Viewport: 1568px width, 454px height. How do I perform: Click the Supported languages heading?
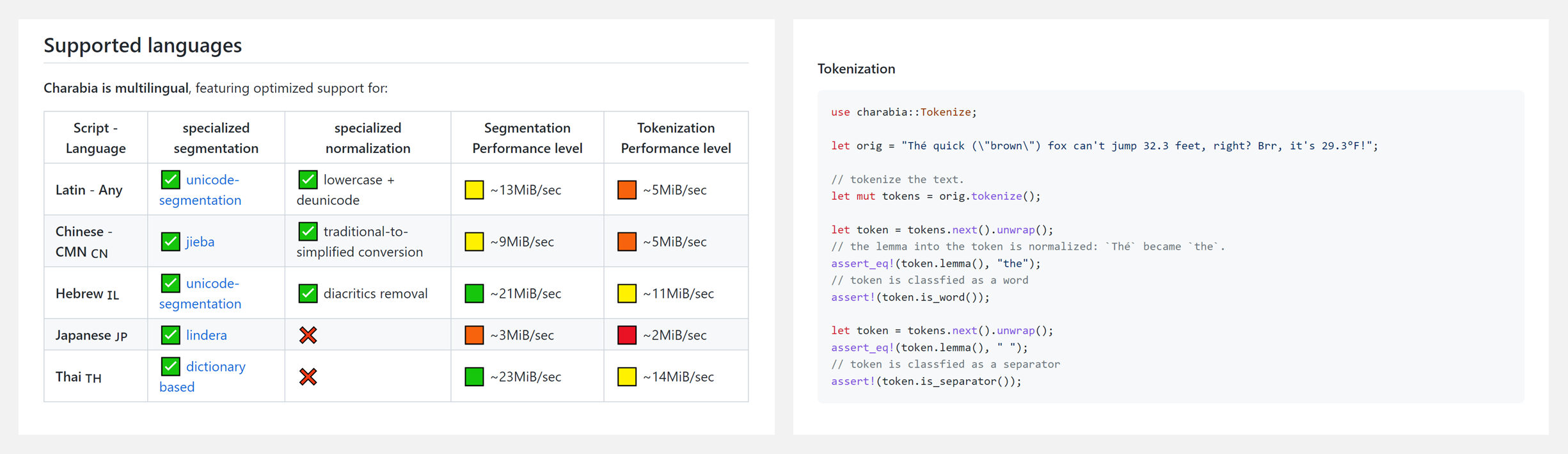pyautogui.click(x=143, y=45)
